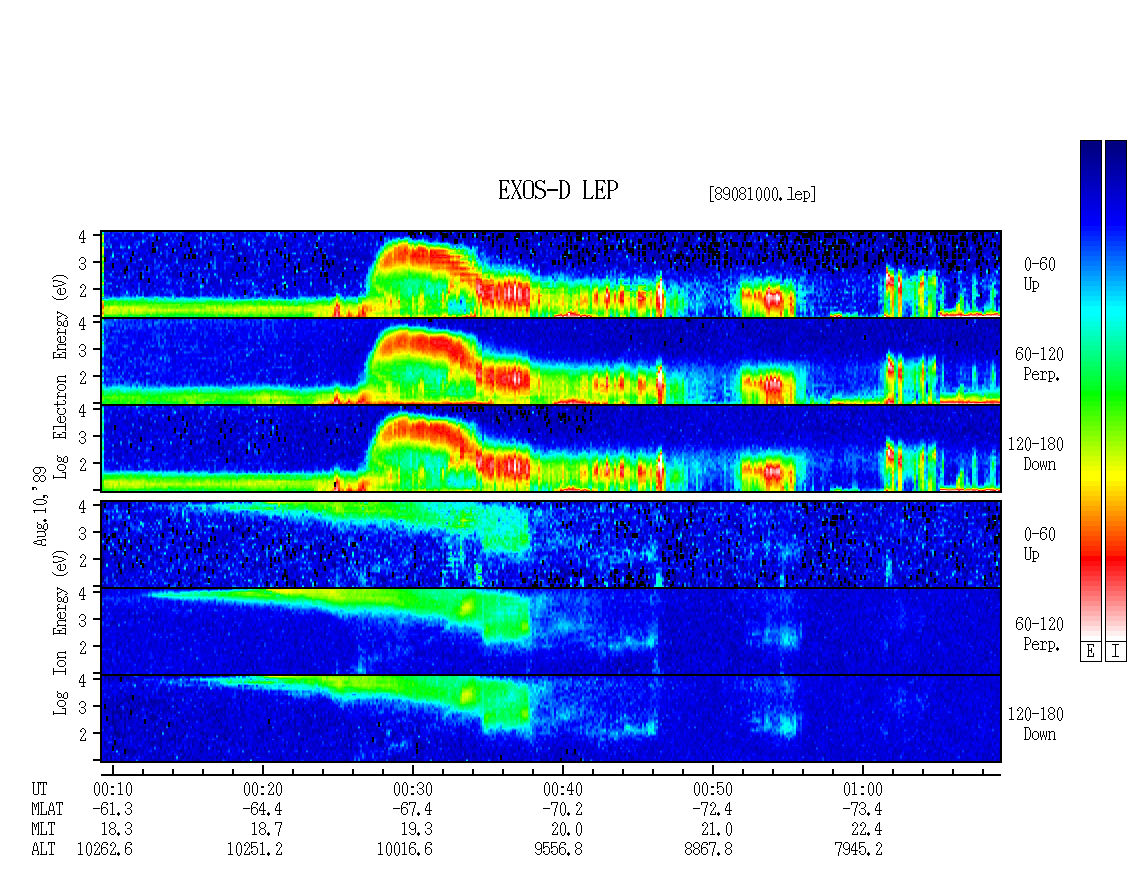
Task: Select the electron 60-120 Perp. spectrogram panel
Action: click(551, 361)
